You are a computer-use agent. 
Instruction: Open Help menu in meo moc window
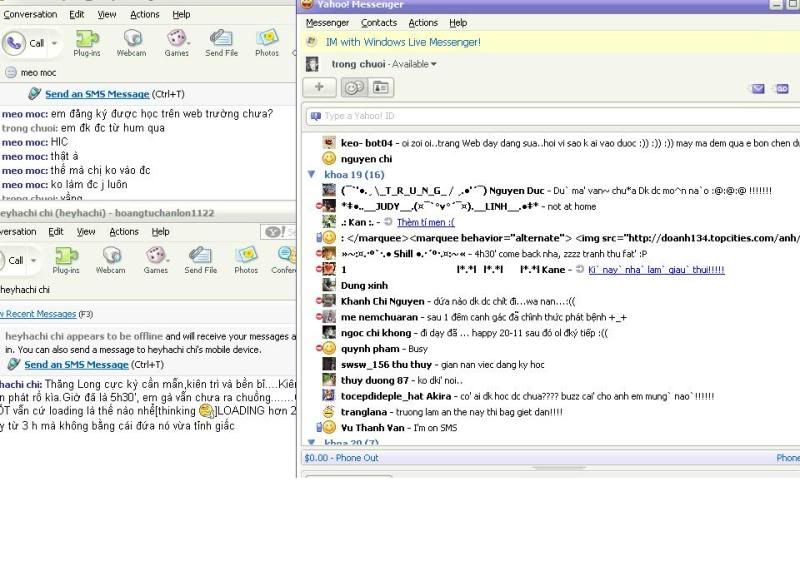point(181,14)
